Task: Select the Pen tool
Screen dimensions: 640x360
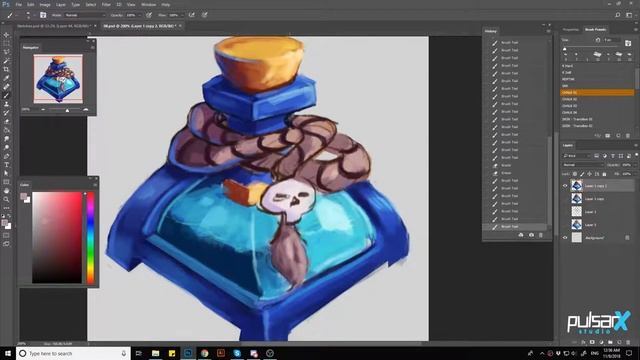Action: point(6,156)
